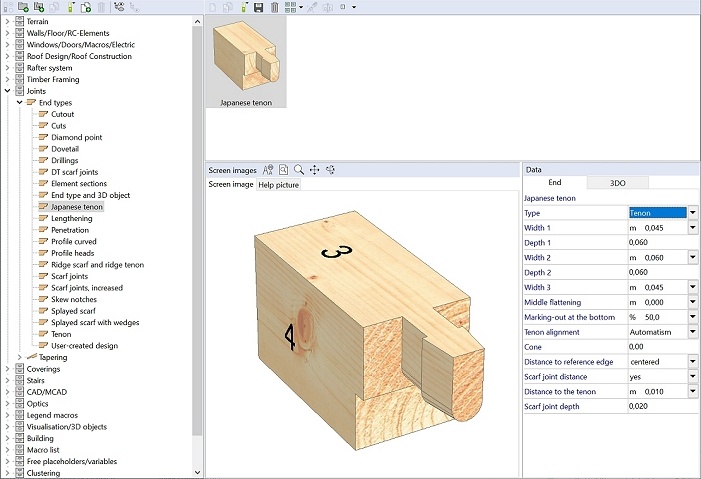Expand the Timber Framing node

(x=7, y=79)
